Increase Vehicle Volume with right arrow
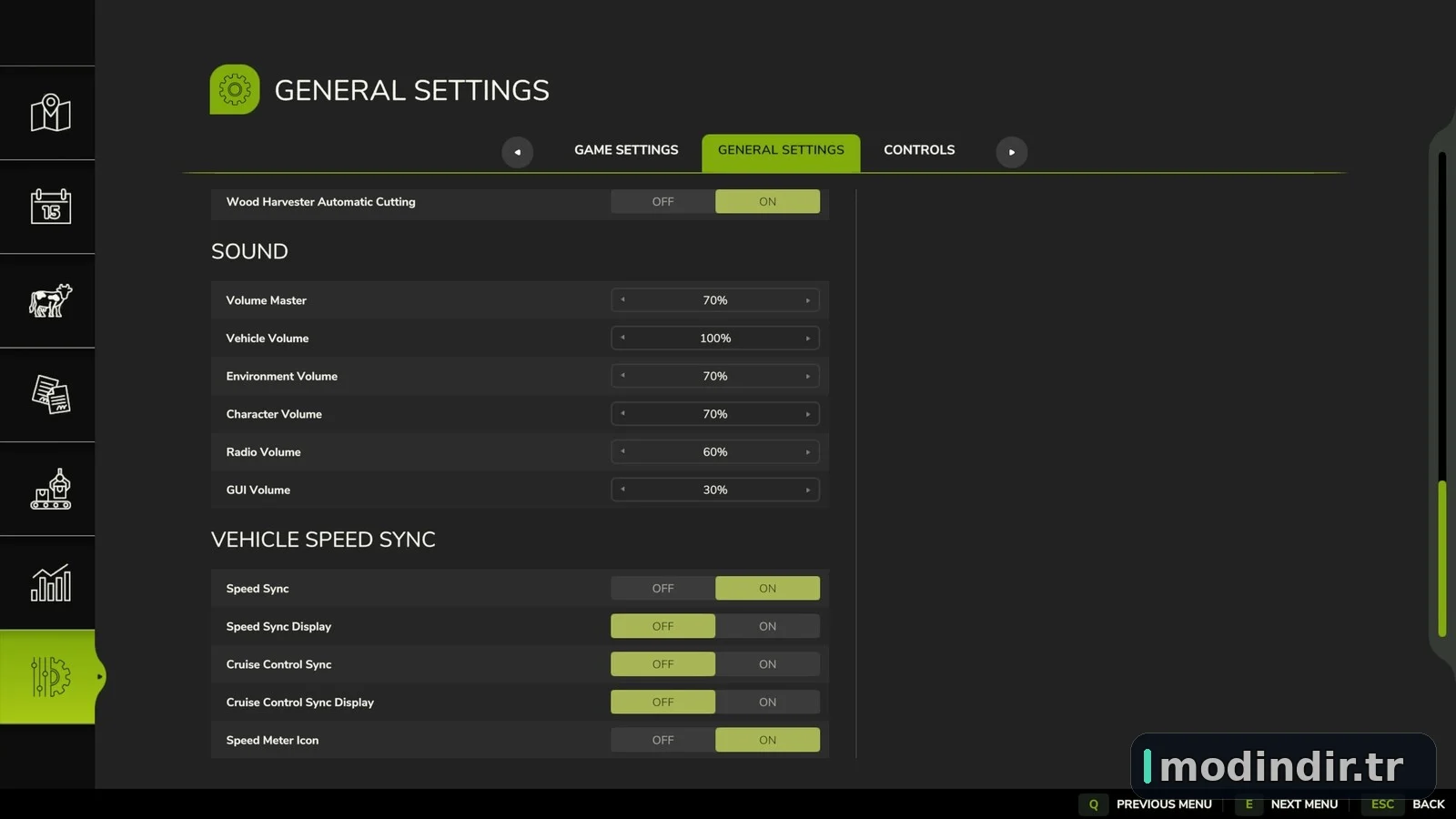This screenshot has height=819, width=1456. click(807, 338)
